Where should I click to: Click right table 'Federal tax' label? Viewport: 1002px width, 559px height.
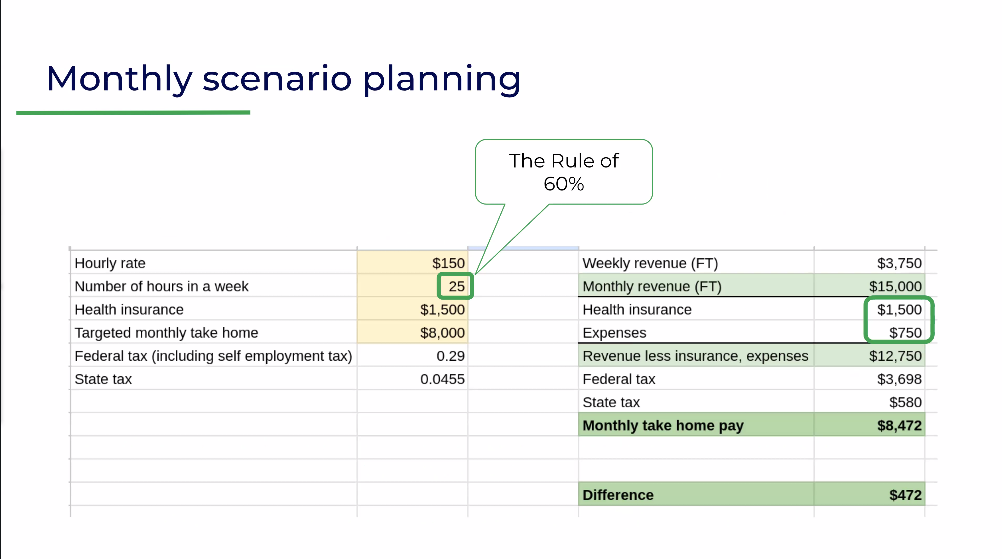point(619,379)
